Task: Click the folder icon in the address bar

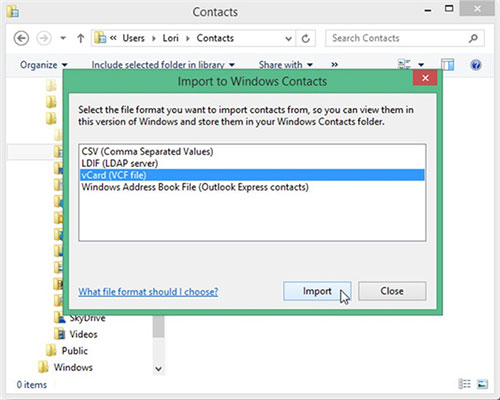Action: pyautogui.click(x=100, y=38)
